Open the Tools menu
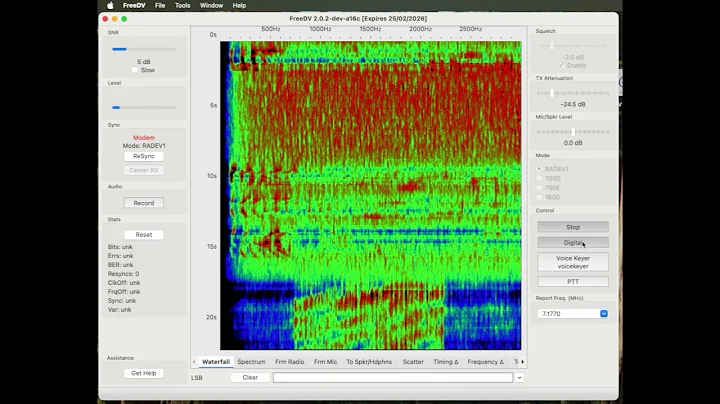Image resolution: width=720 pixels, height=404 pixels. pos(182,6)
